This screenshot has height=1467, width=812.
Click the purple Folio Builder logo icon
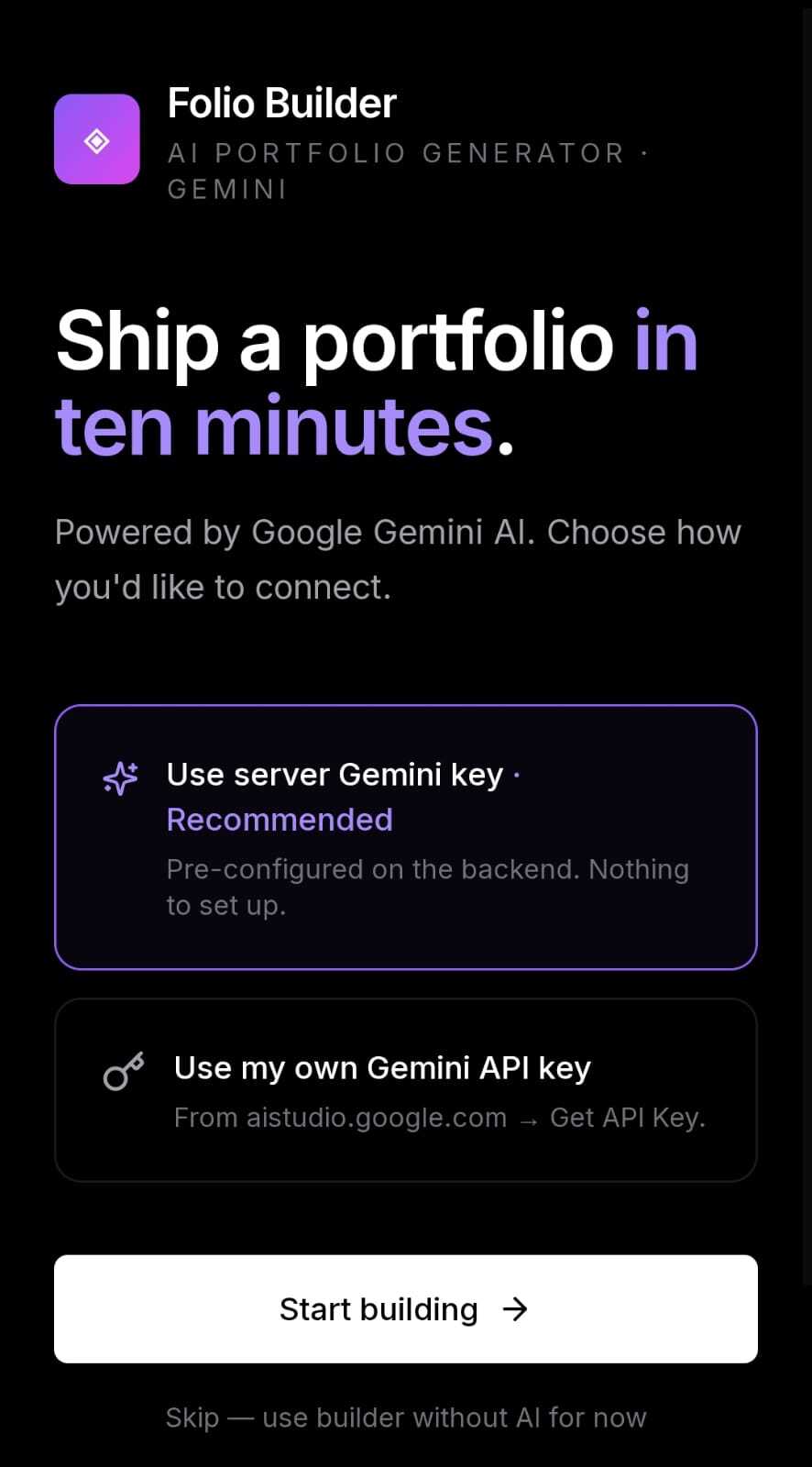97,139
